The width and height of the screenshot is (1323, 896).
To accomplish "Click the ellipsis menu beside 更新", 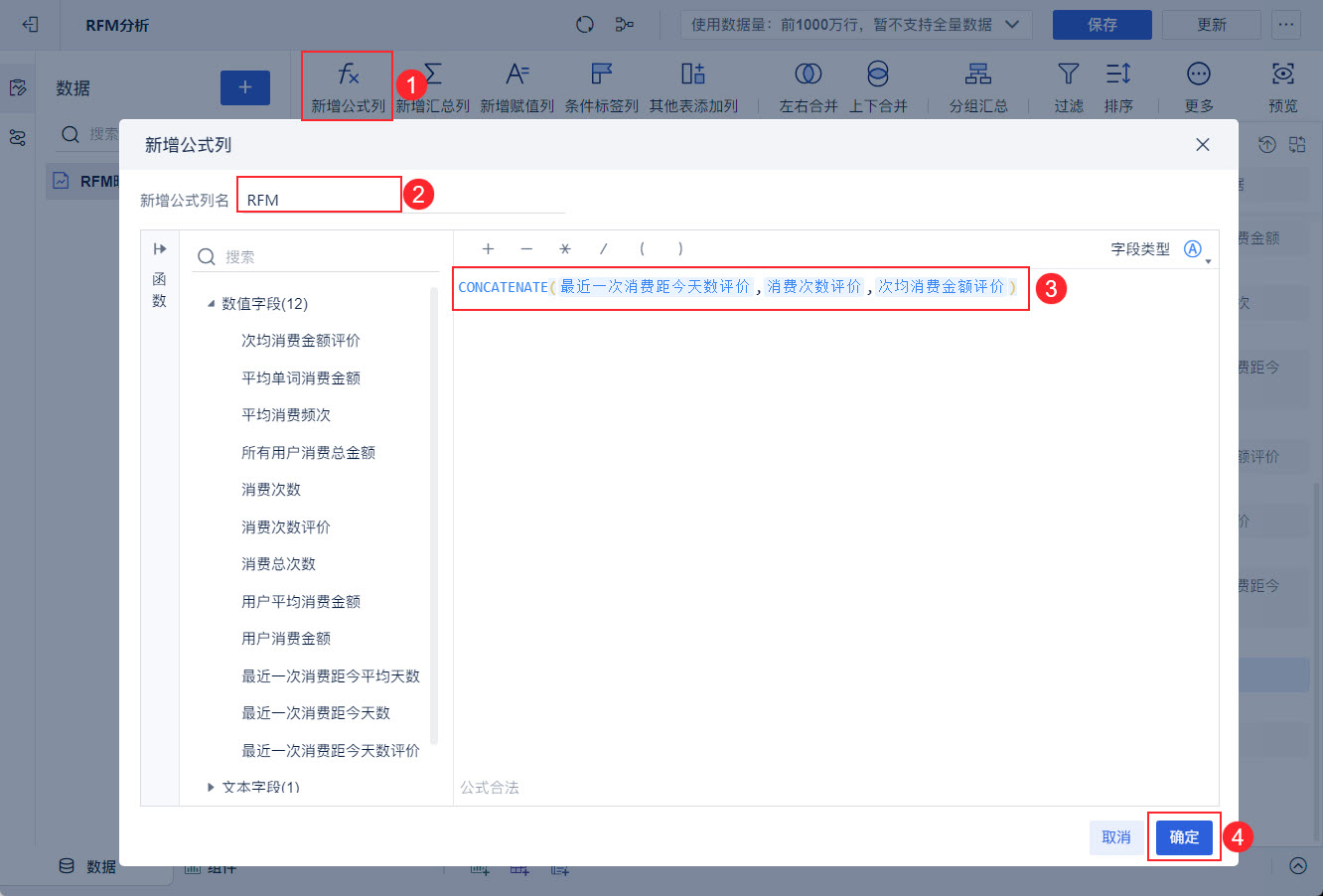I will pos(1286,24).
